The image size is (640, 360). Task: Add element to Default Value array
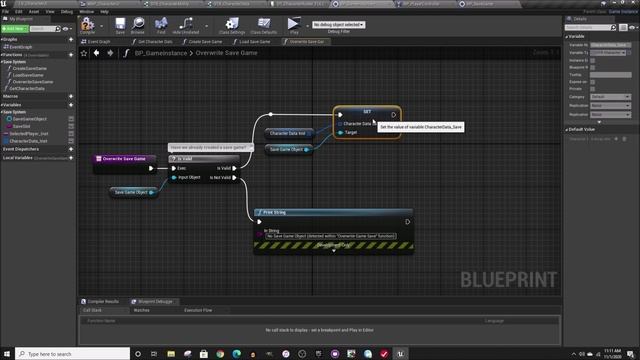click(x=616, y=139)
